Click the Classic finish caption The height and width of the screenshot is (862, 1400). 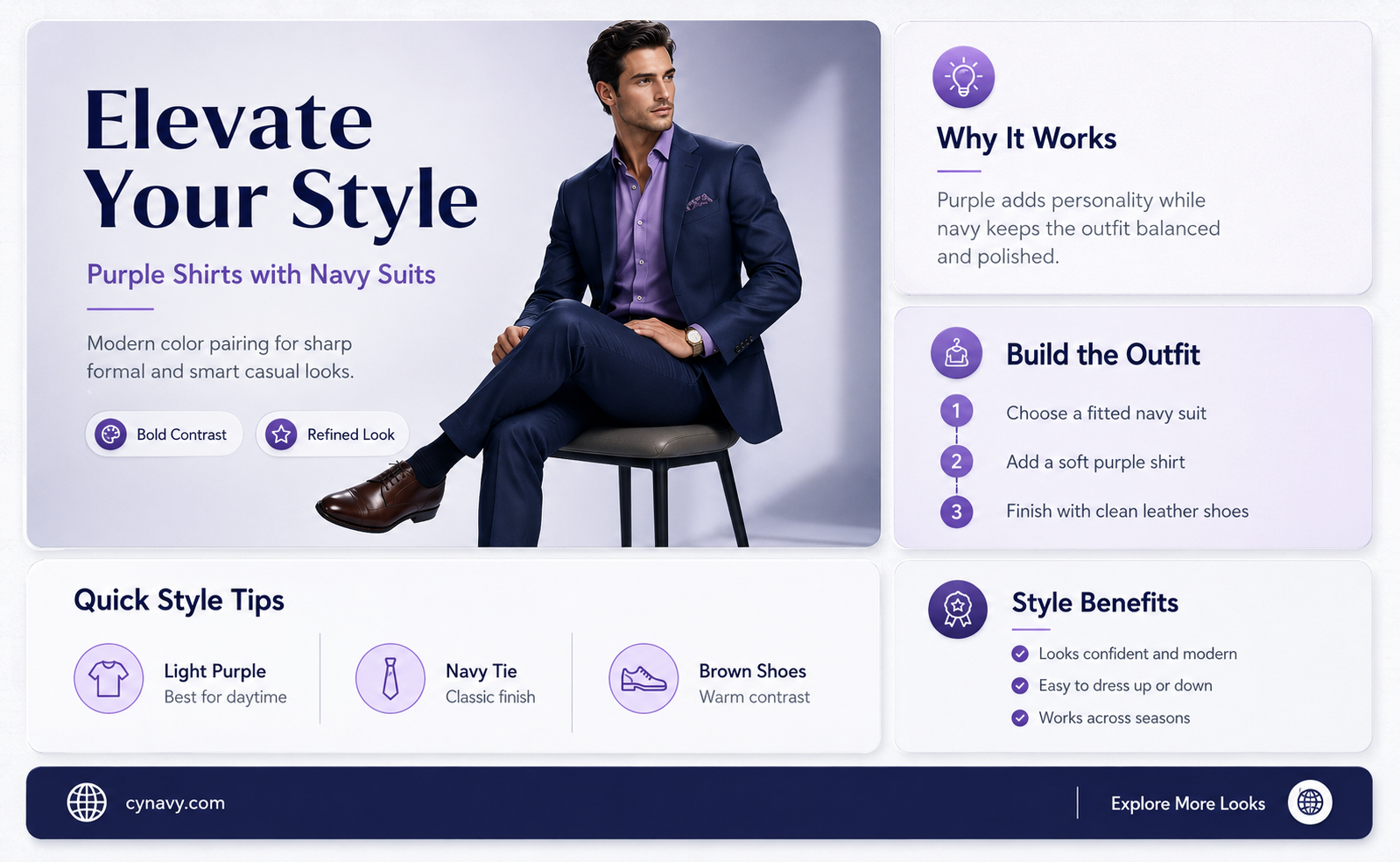[490, 696]
